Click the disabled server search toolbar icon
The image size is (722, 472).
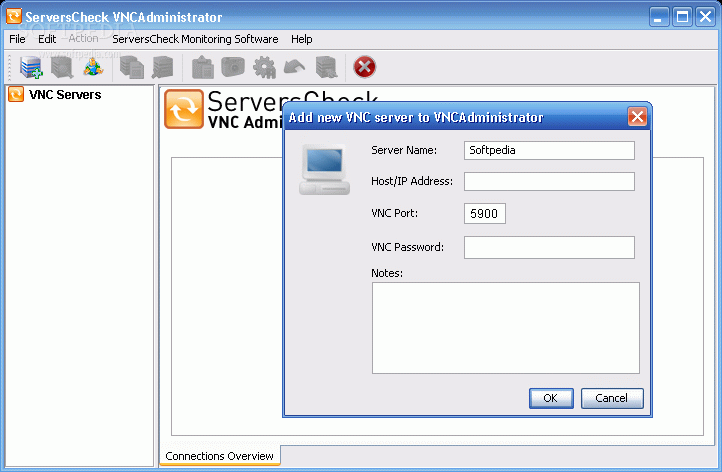(x=62, y=67)
